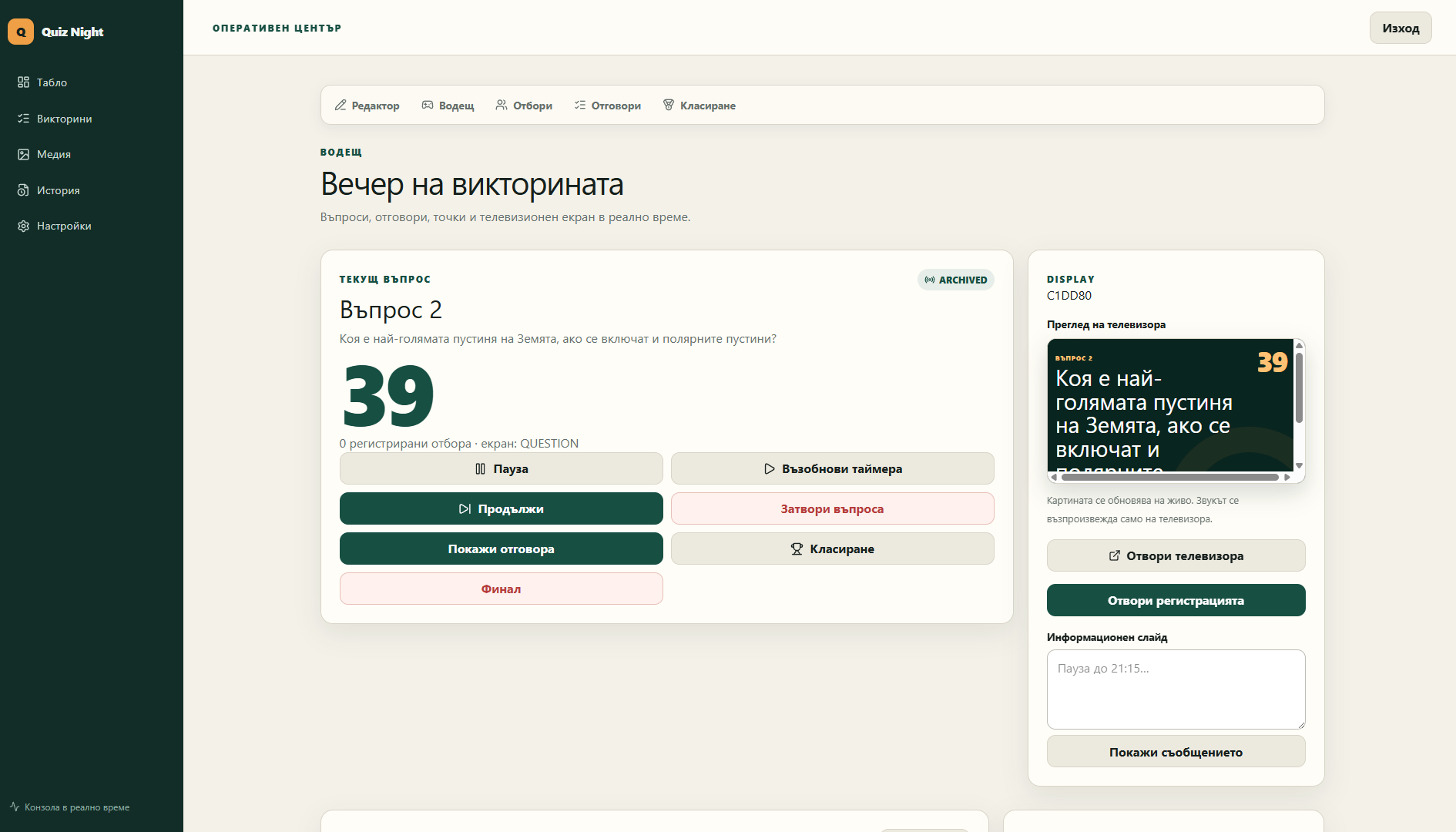The height and width of the screenshot is (832, 1456).
Task: Click the preview scrollbar right arrow
Action: tap(1287, 477)
